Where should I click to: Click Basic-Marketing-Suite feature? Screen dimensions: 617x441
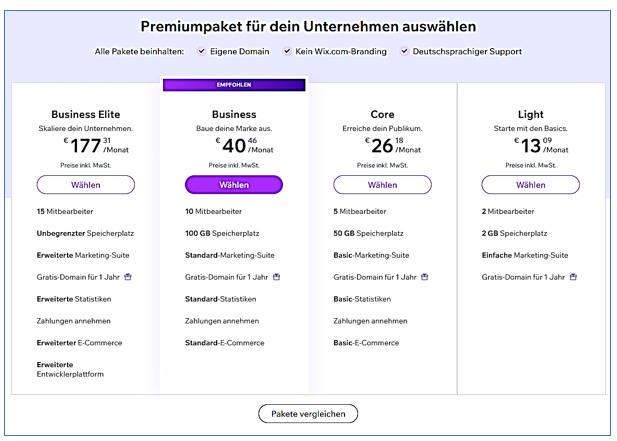pos(371,255)
